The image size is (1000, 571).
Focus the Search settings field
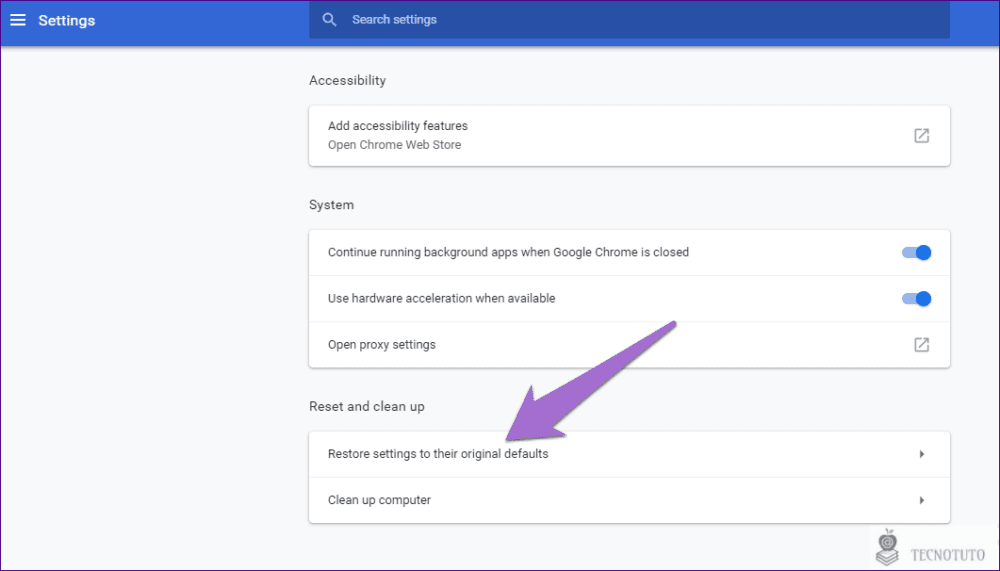pyautogui.click(x=629, y=20)
